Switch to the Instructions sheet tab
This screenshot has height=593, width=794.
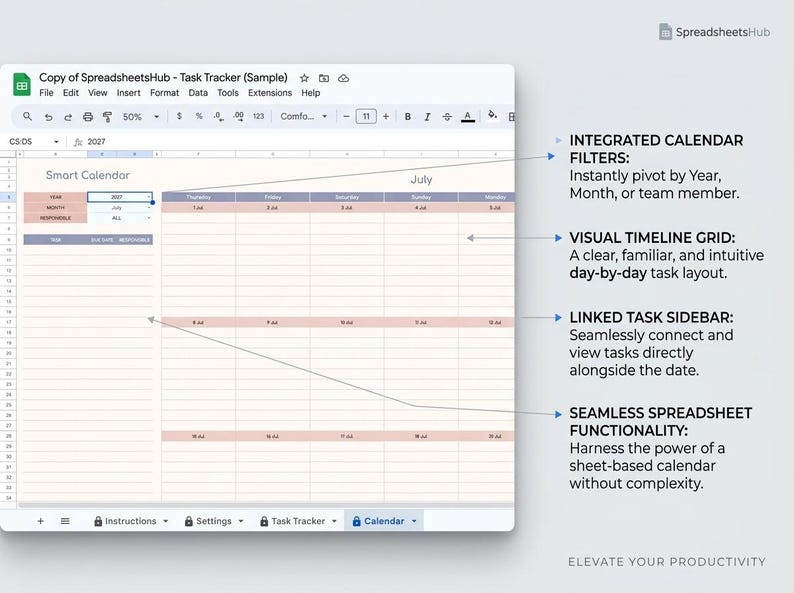pyautogui.click(x=131, y=521)
